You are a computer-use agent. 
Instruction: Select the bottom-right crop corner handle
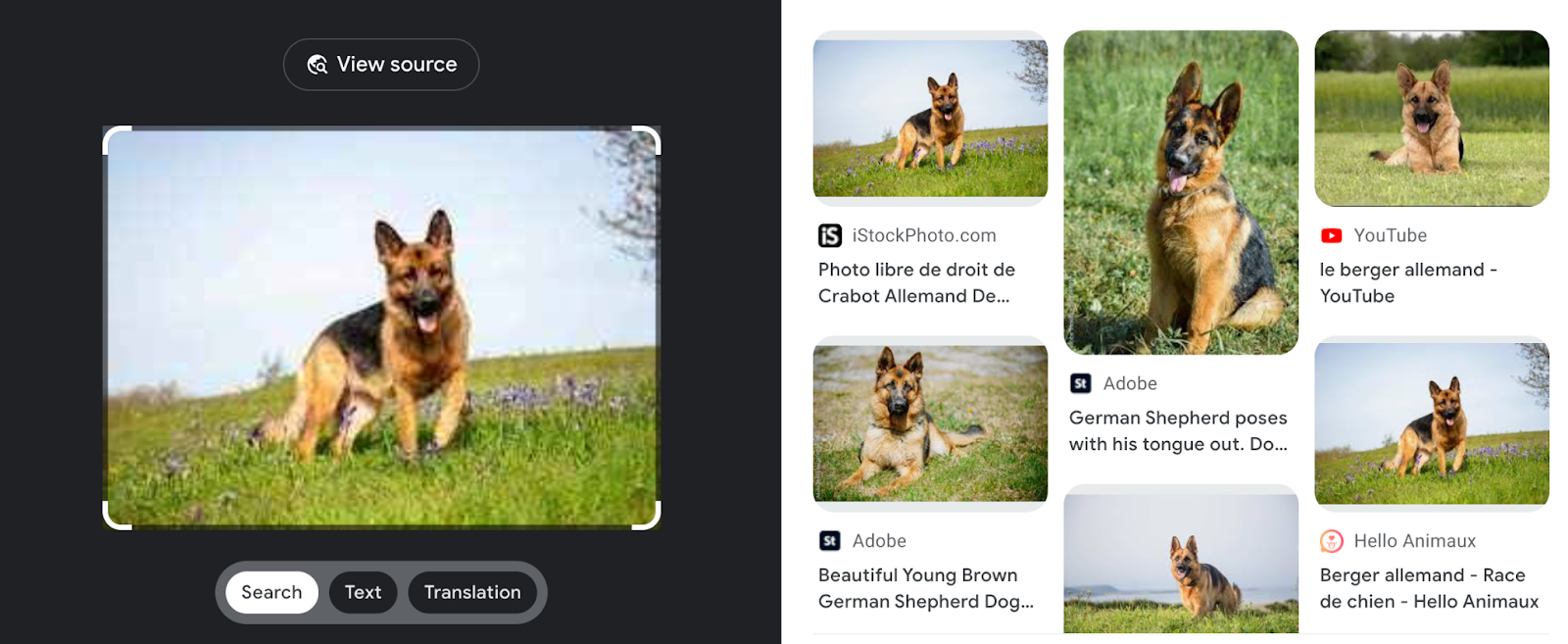point(648,517)
